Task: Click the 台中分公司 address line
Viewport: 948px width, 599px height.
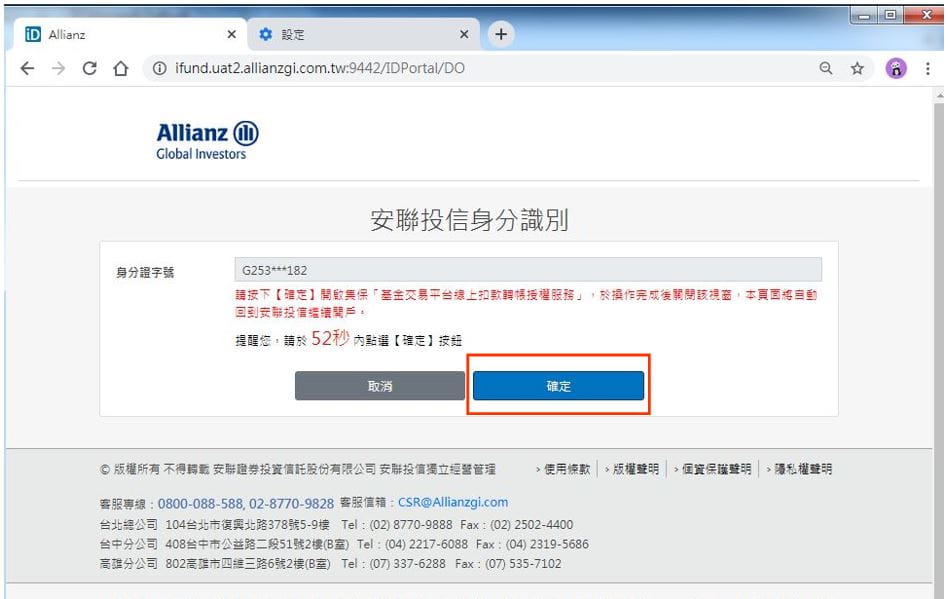Action: 344,544
